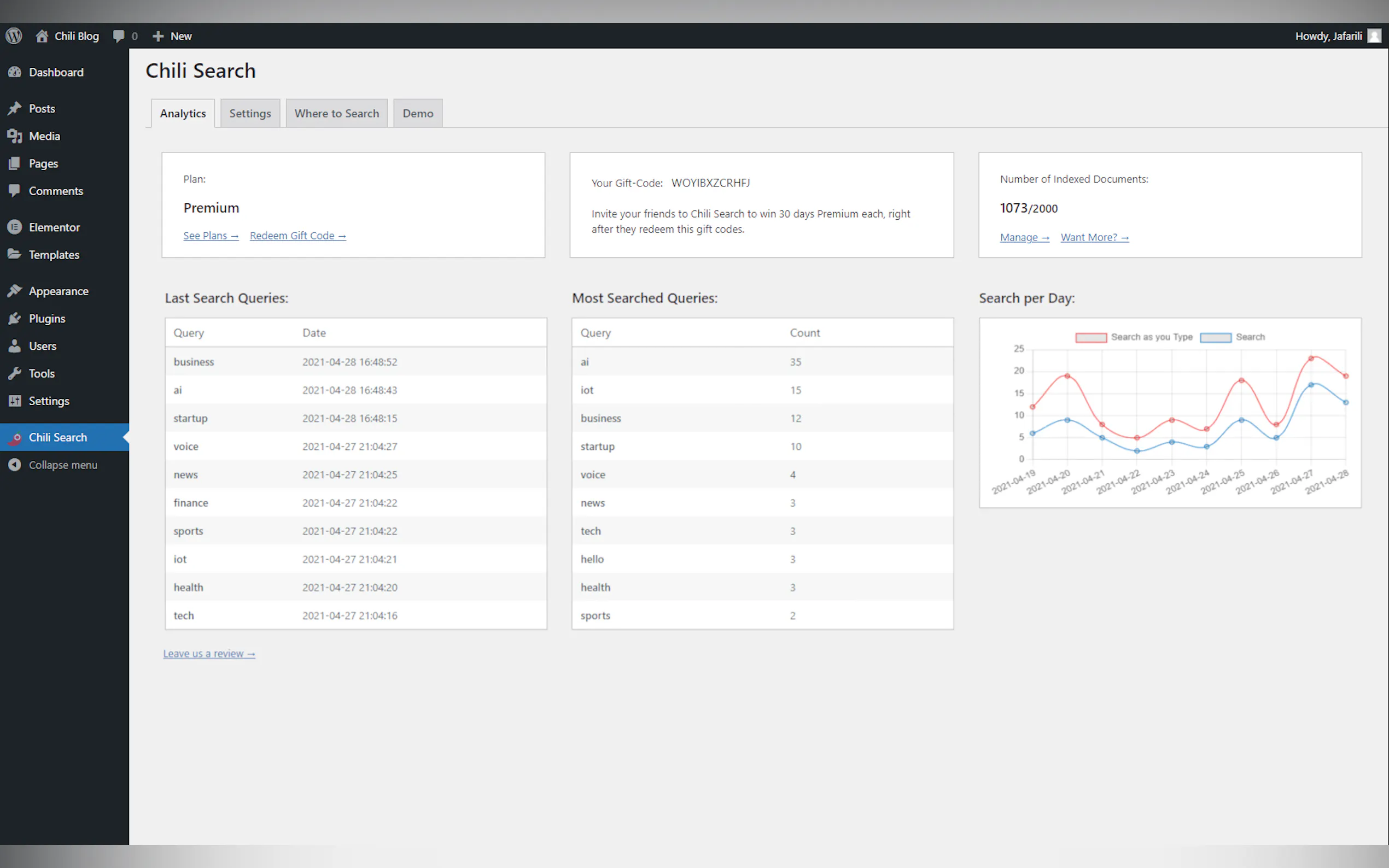Open the Dashboard gauge icon in sidebar
This screenshot has height=868, width=1389.
pyautogui.click(x=15, y=72)
